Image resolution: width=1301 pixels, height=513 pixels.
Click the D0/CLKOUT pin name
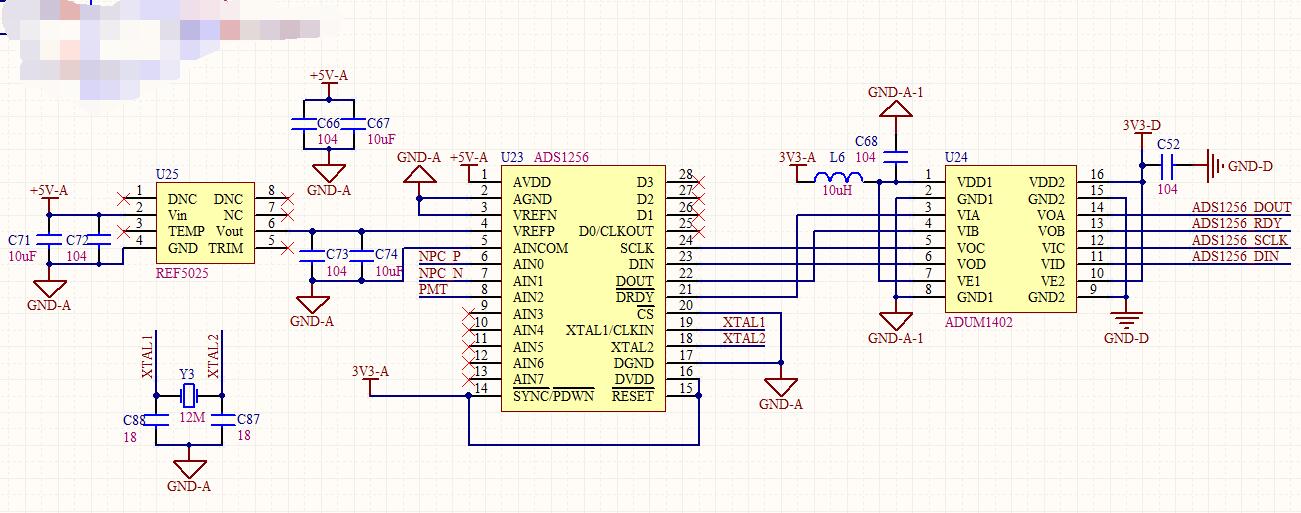(616, 231)
